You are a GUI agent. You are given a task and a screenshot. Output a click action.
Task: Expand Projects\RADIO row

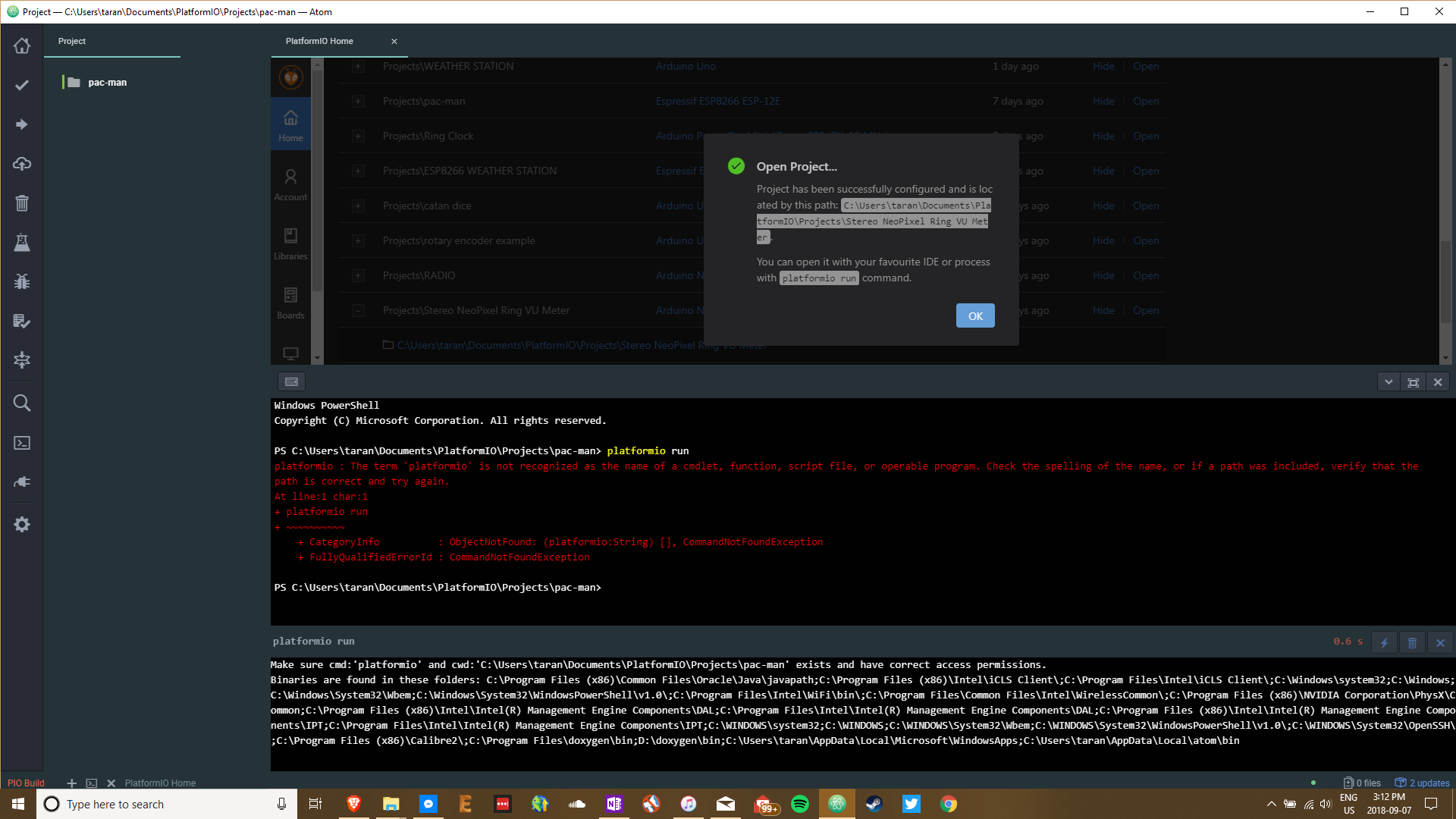(x=358, y=276)
